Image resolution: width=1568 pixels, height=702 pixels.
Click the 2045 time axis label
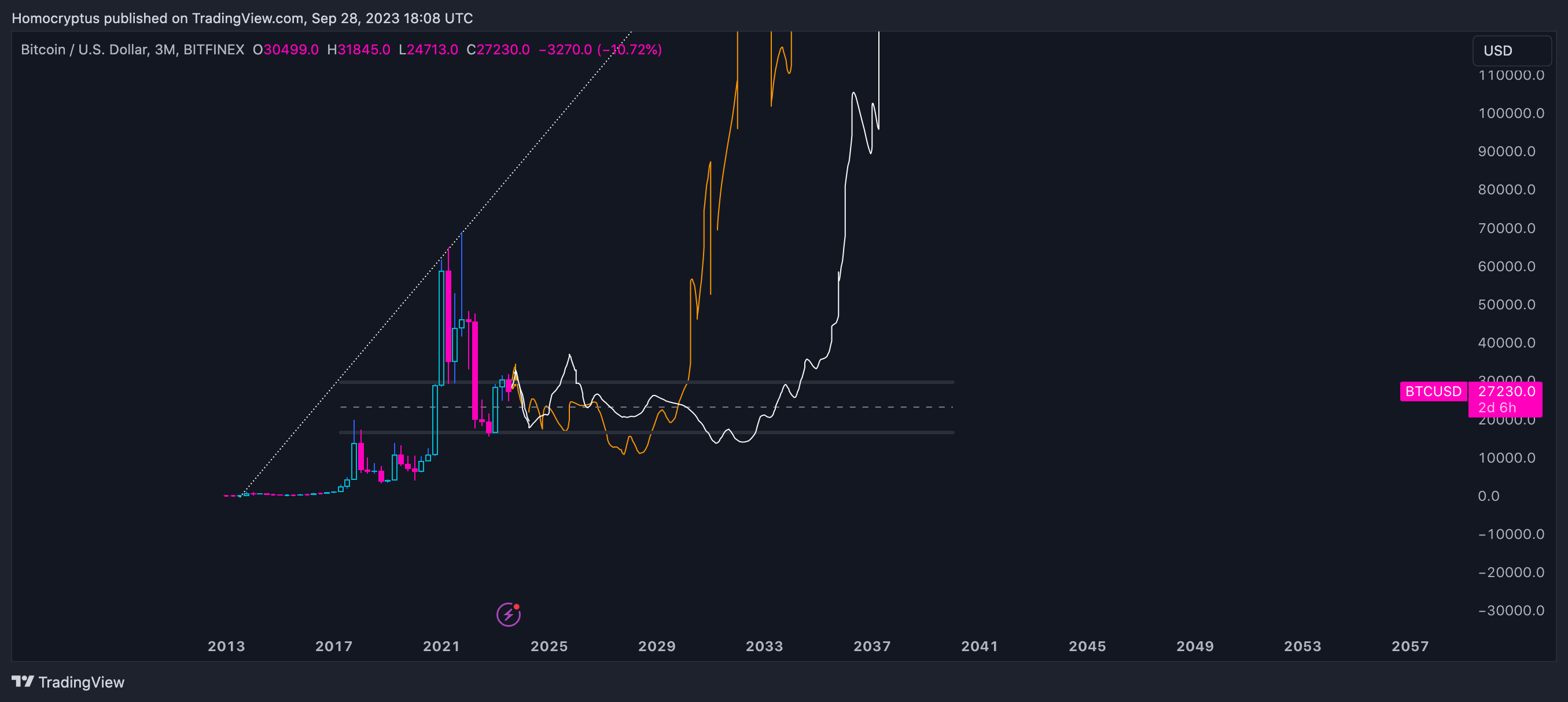tap(1087, 646)
